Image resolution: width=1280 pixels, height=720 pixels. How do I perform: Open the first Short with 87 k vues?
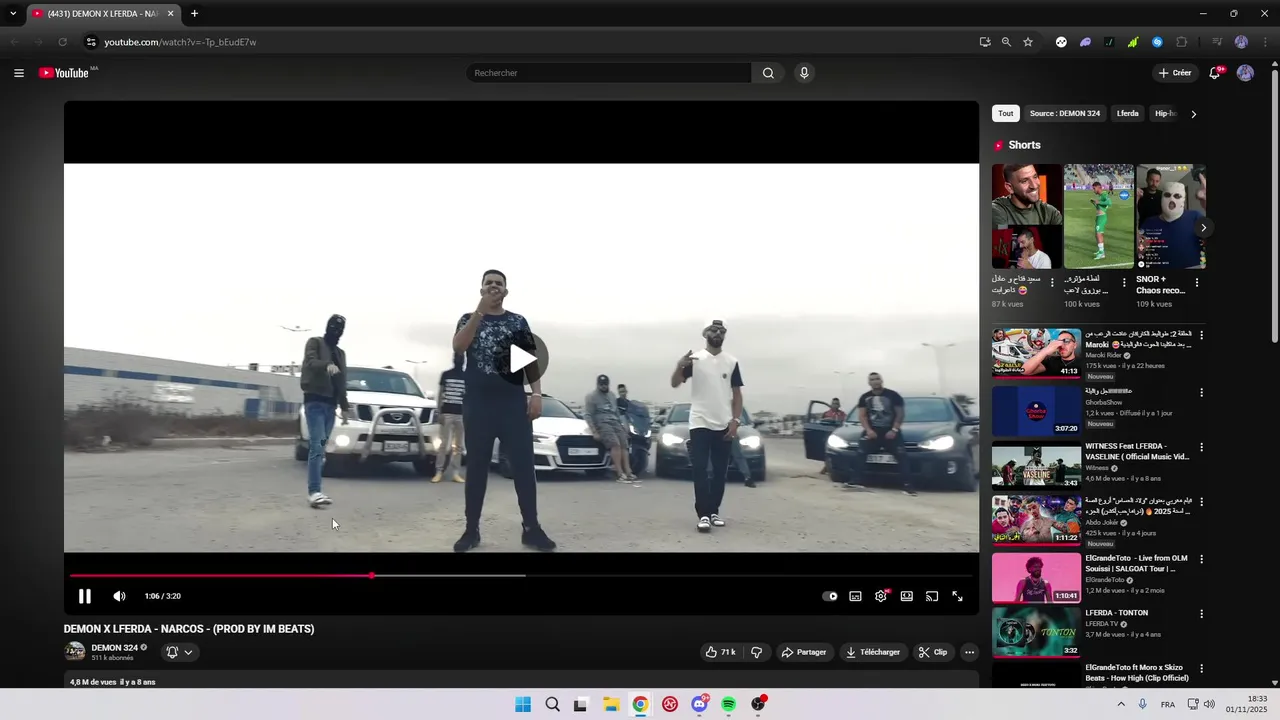tap(1027, 216)
